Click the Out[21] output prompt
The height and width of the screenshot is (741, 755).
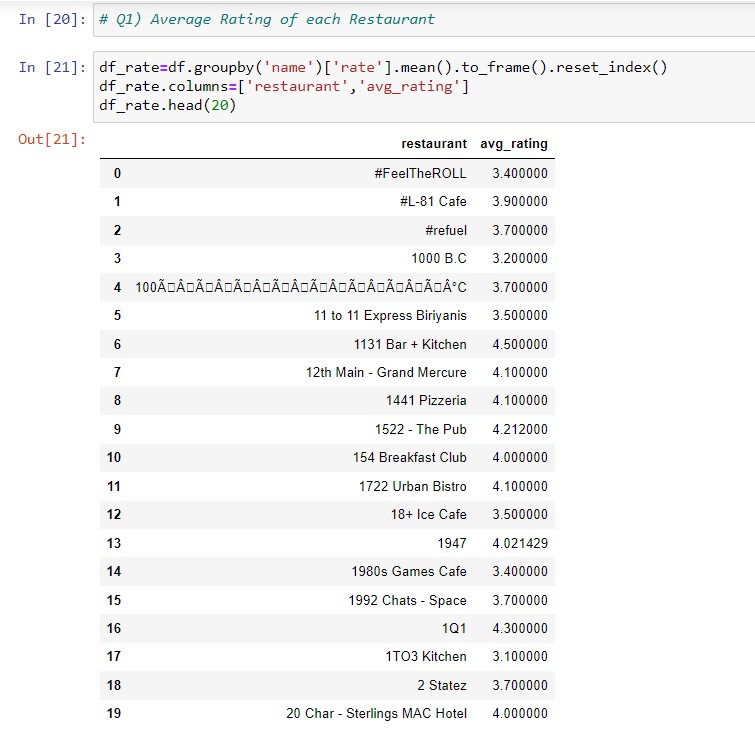52,139
